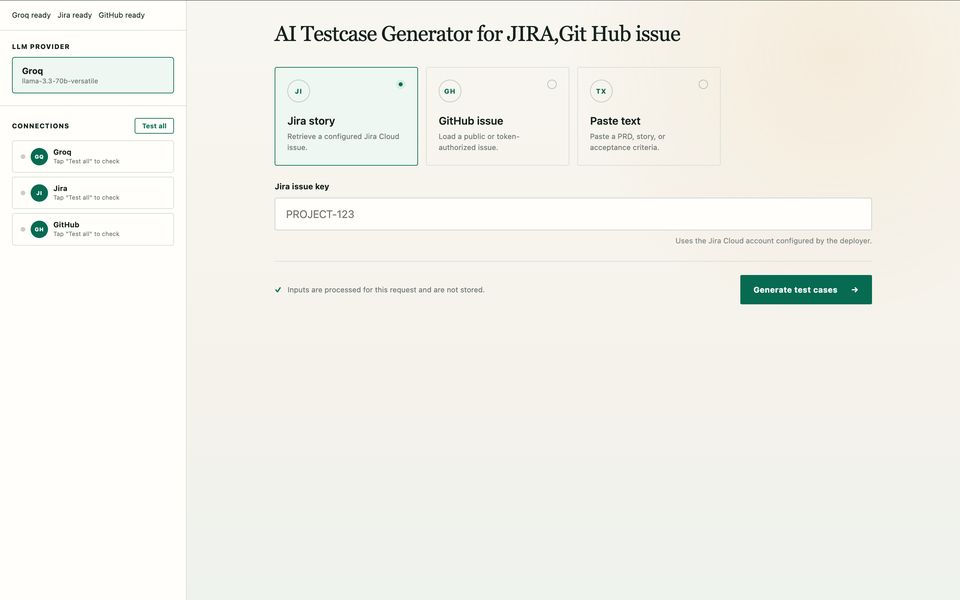The height and width of the screenshot is (600, 960).
Task: Click Jira ready status text
Action: (75, 15)
